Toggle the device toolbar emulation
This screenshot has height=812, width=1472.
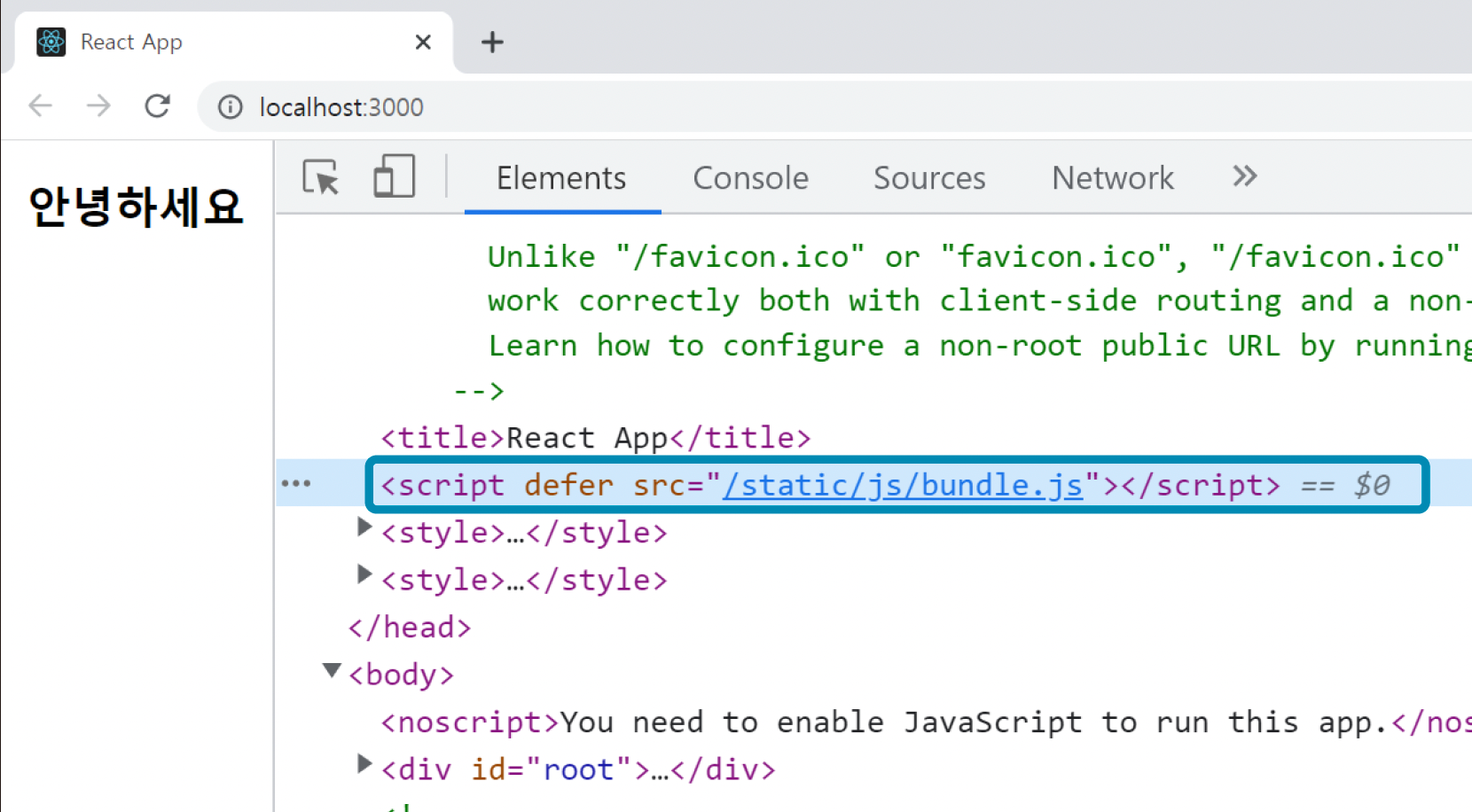(x=394, y=176)
